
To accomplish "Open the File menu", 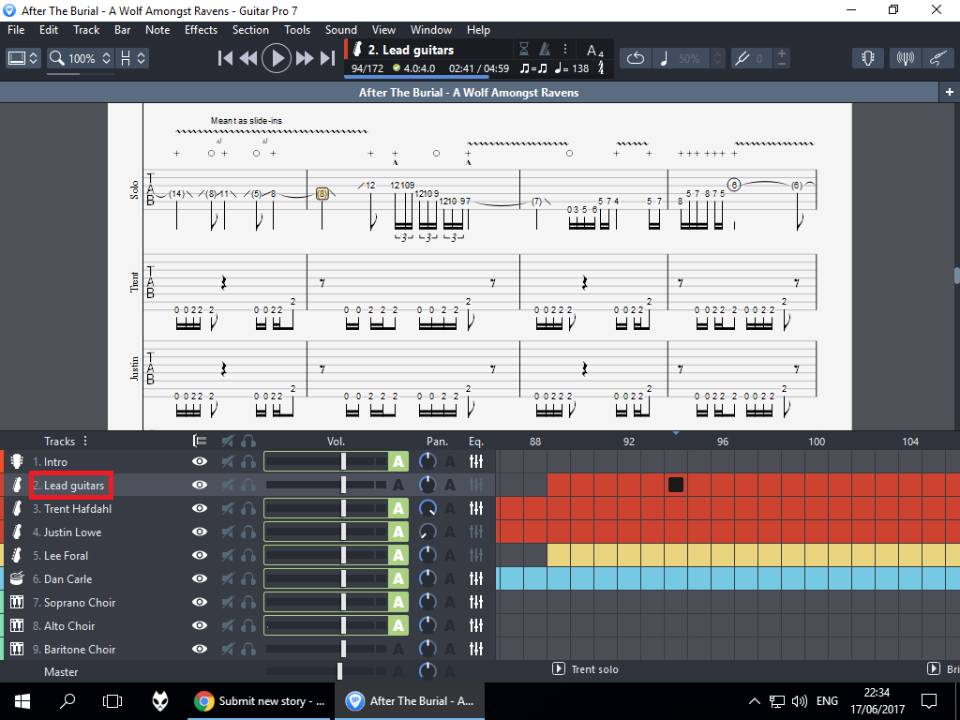I will [x=16, y=30].
